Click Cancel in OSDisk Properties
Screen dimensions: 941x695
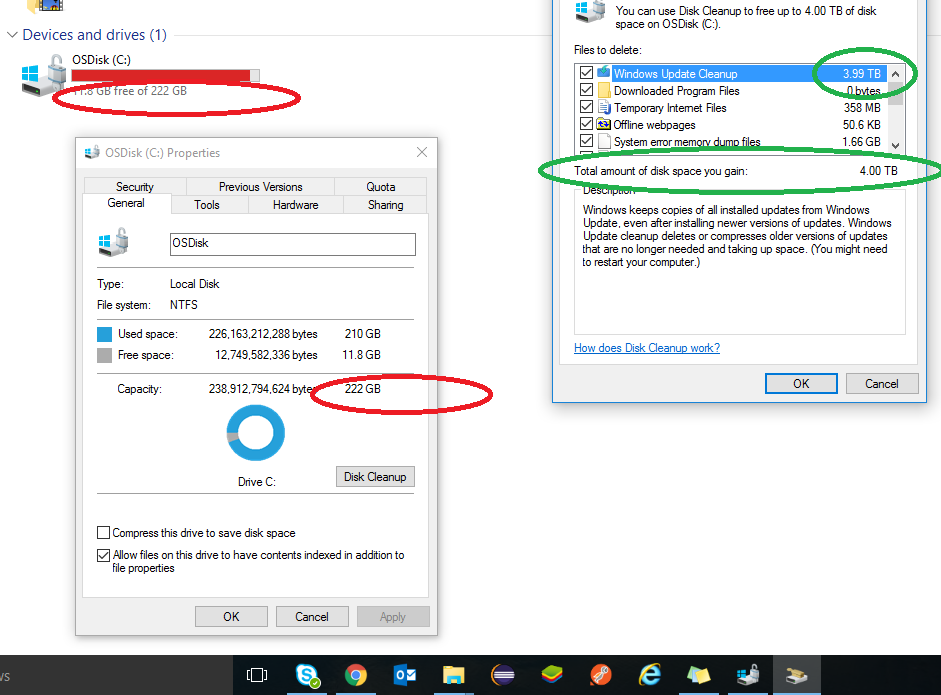[311, 616]
